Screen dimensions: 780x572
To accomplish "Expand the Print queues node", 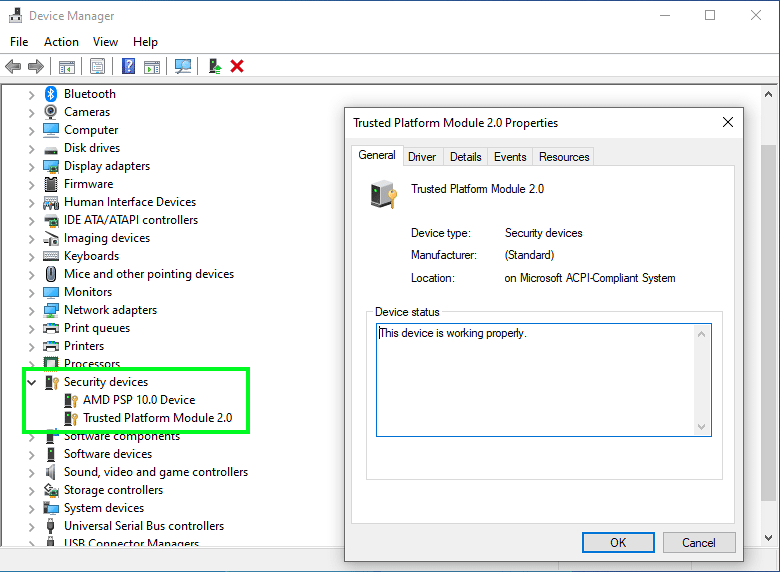I will pos(31,329).
